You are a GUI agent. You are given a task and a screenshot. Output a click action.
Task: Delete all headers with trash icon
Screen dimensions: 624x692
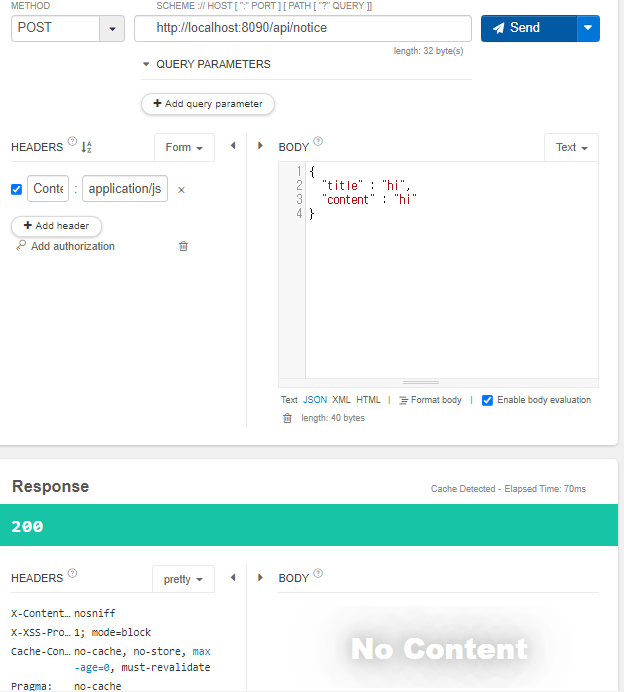pyautogui.click(x=183, y=246)
